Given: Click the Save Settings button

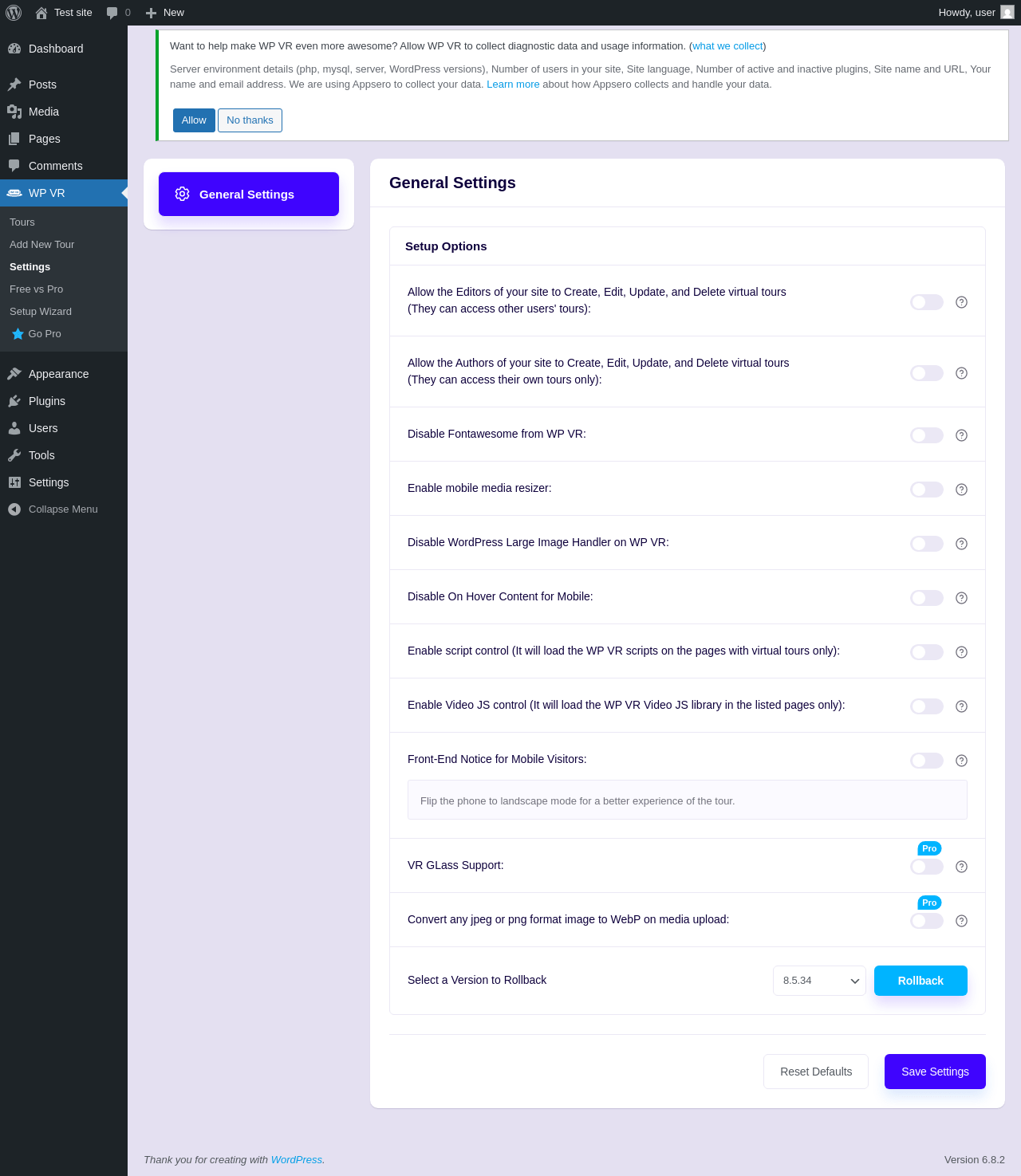Looking at the screenshot, I should click(x=935, y=1072).
